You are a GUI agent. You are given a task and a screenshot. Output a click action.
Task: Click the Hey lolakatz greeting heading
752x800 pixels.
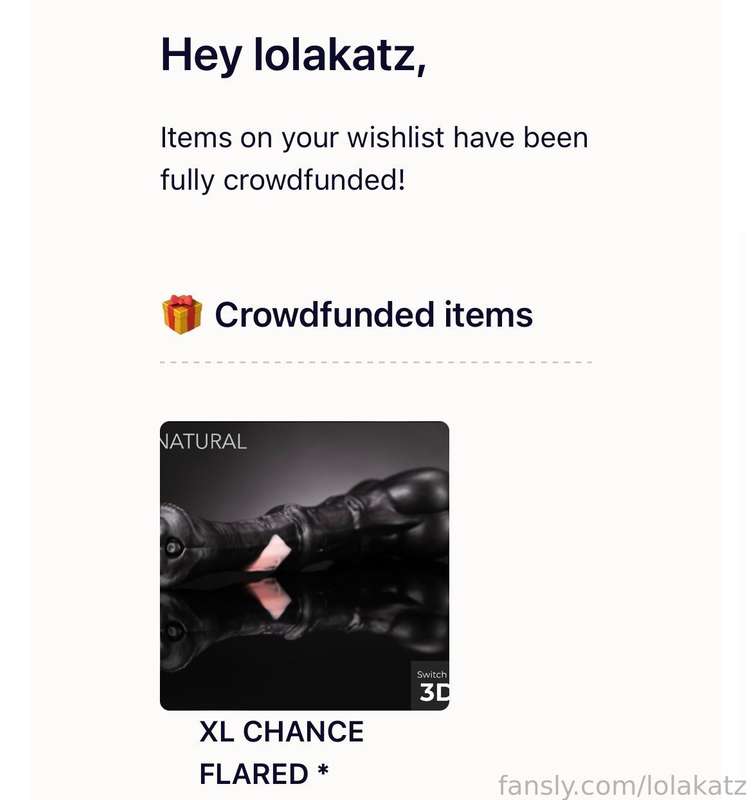pos(293,54)
